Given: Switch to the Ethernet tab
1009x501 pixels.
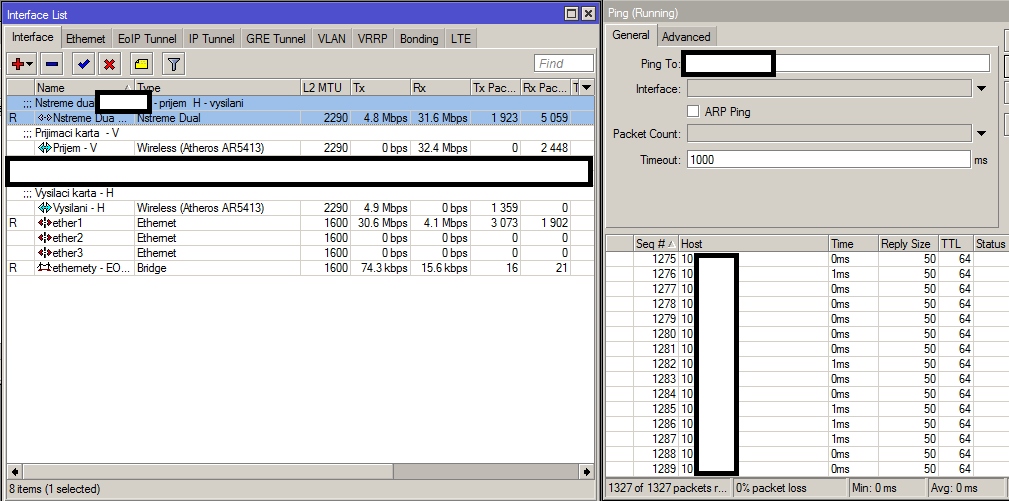Looking at the screenshot, I should click(x=86, y=39).
